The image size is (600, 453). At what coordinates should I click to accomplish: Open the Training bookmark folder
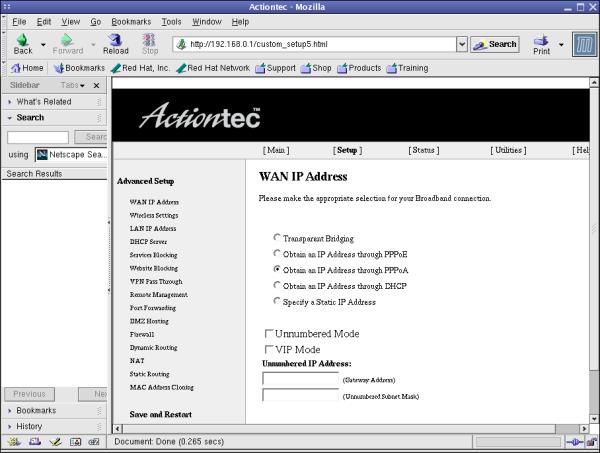(407, 68)
